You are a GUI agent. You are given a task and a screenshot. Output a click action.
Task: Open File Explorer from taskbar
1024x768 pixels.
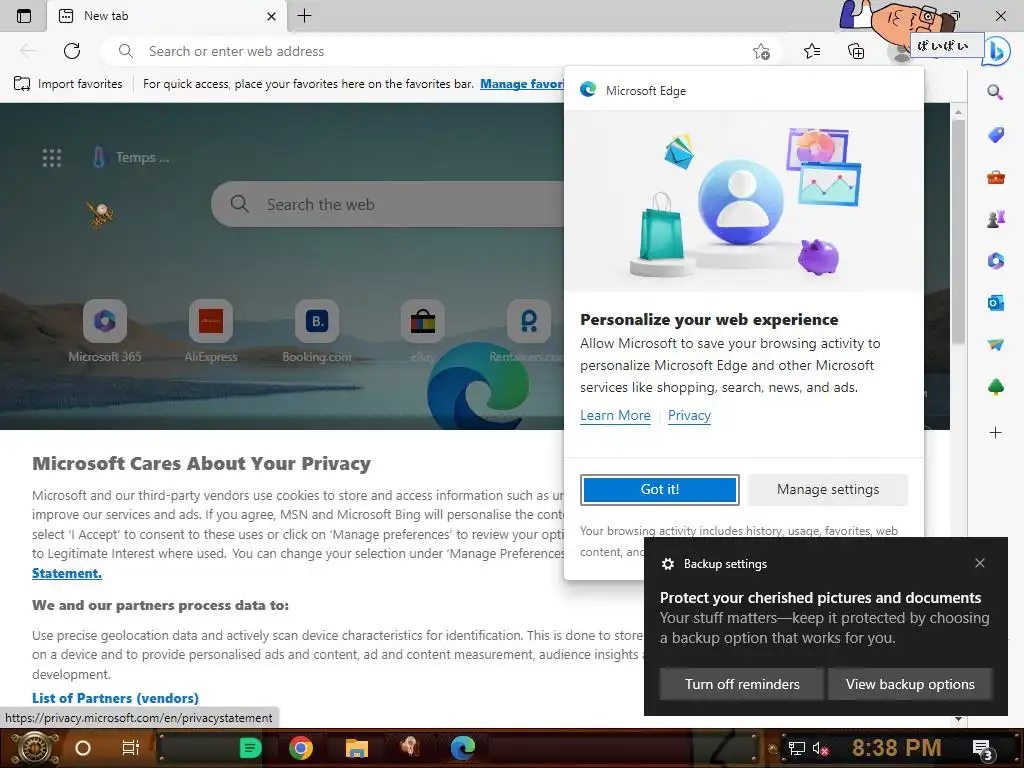357,748
